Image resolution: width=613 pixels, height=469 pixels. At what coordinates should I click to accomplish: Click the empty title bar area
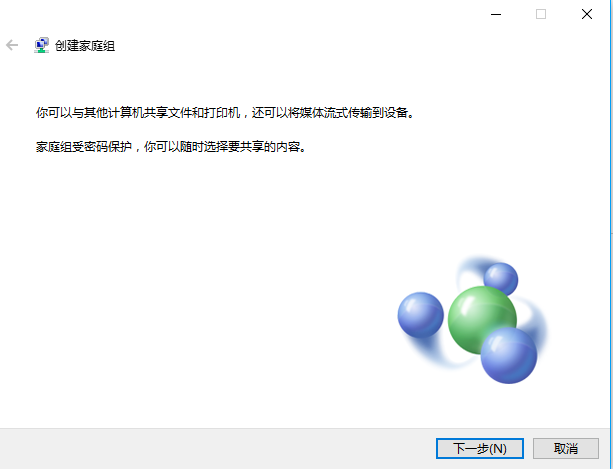point(274,14)
